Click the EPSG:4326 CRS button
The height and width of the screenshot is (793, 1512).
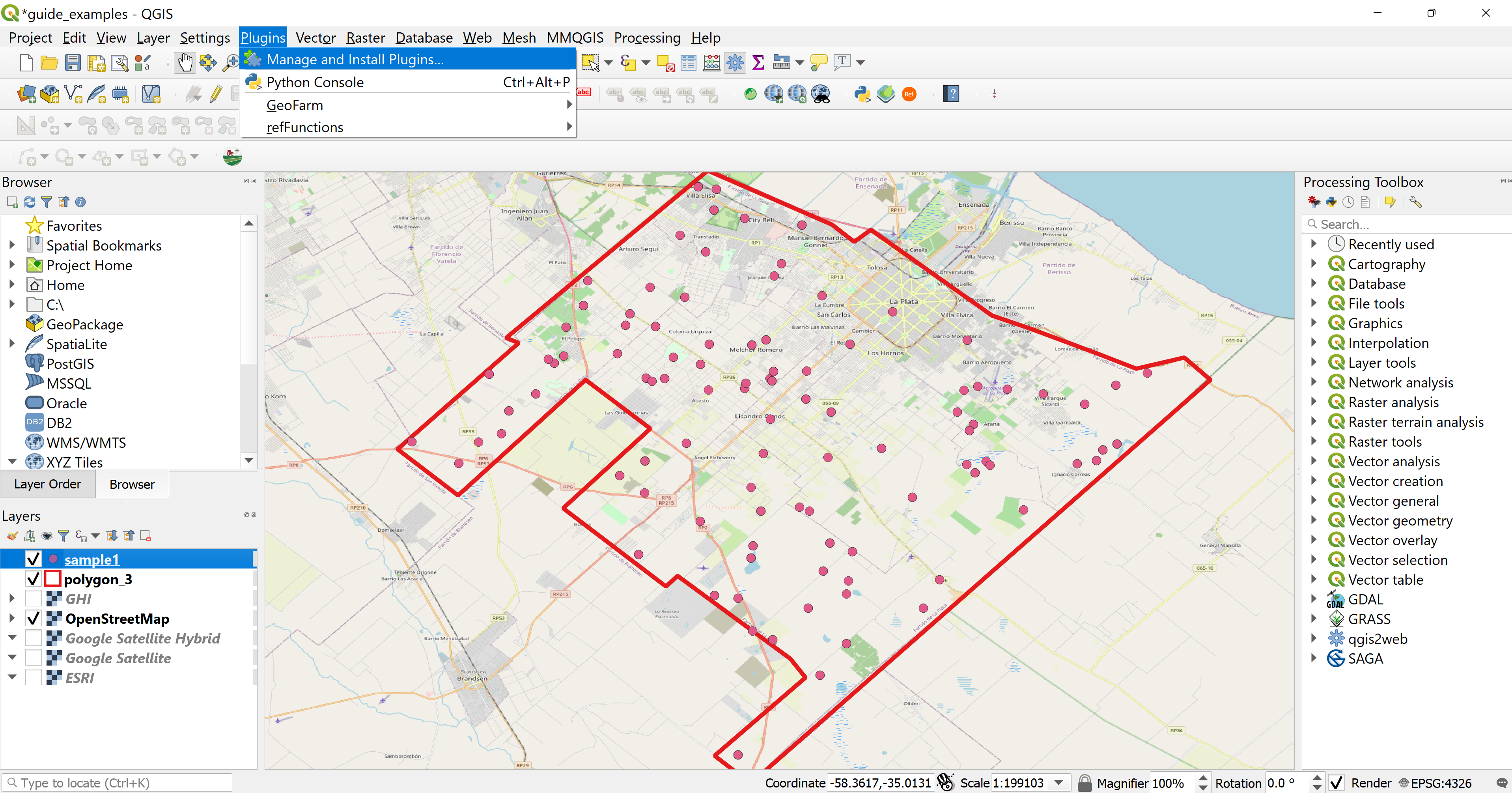tap(1435, 783)
